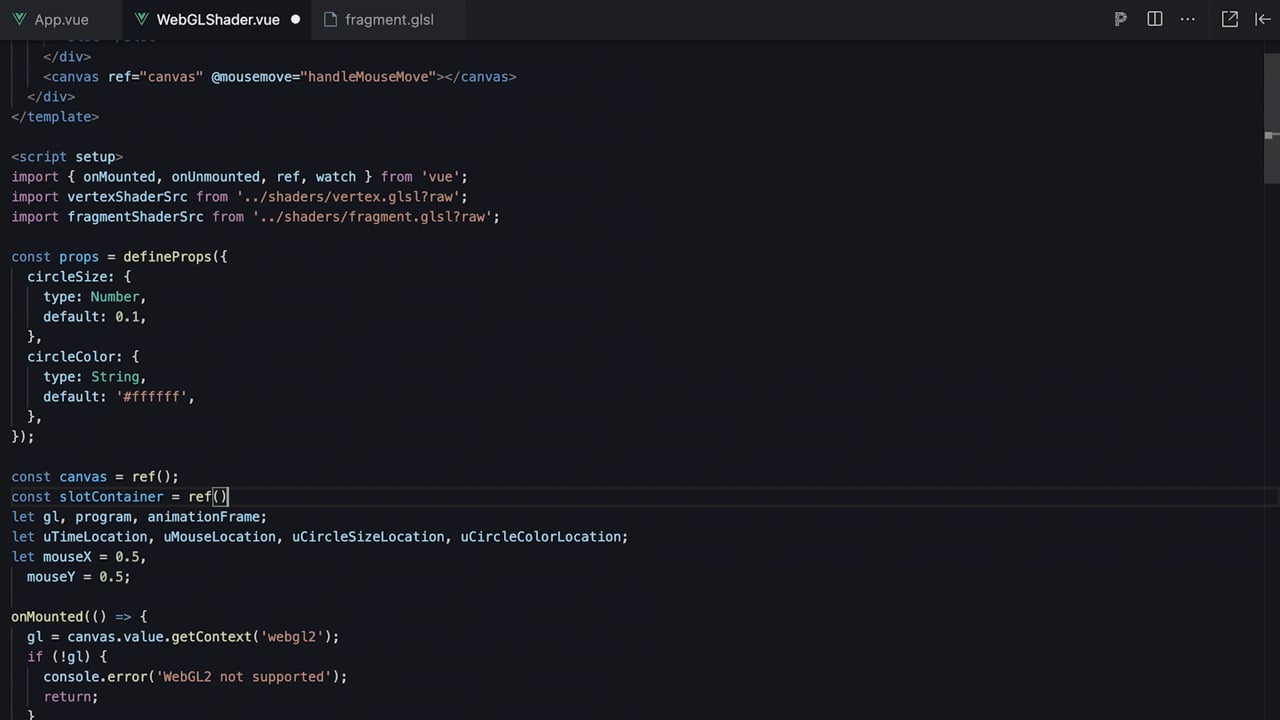Open the fragment.glsl tab

click(379, 19)
